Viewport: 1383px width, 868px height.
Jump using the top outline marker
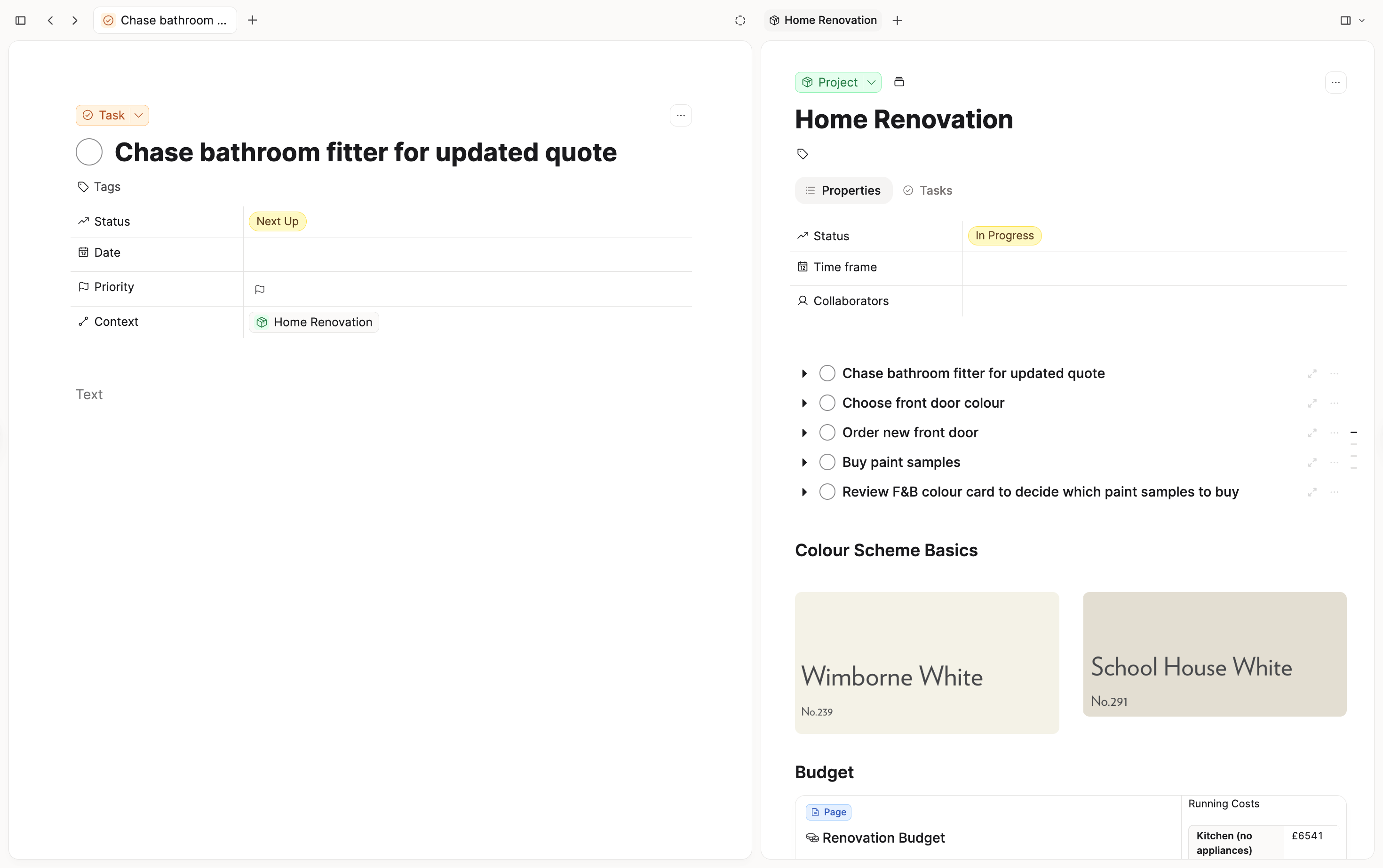[1354, 432]
